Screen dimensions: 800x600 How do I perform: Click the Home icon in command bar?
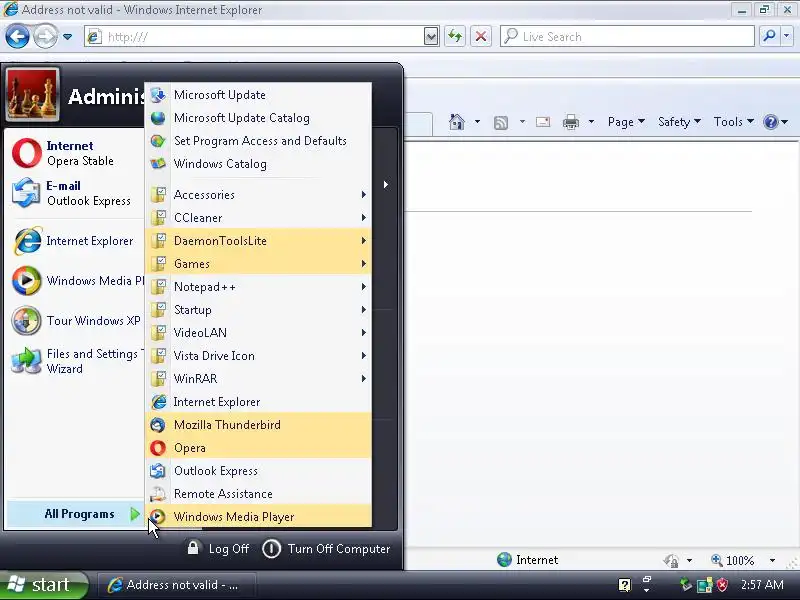(x=457, y=122)
